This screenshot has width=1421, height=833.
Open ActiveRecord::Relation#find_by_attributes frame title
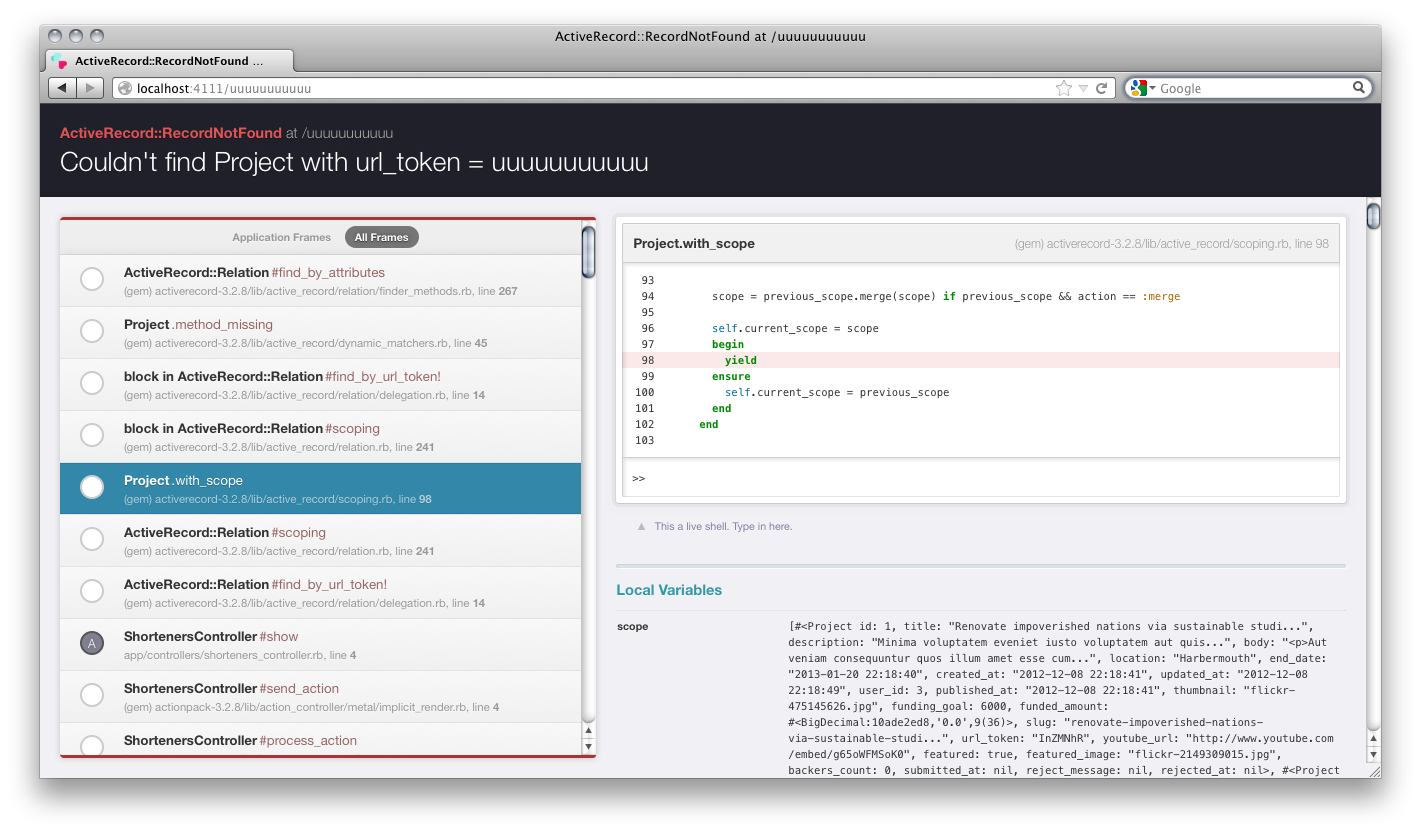point(254,272)
